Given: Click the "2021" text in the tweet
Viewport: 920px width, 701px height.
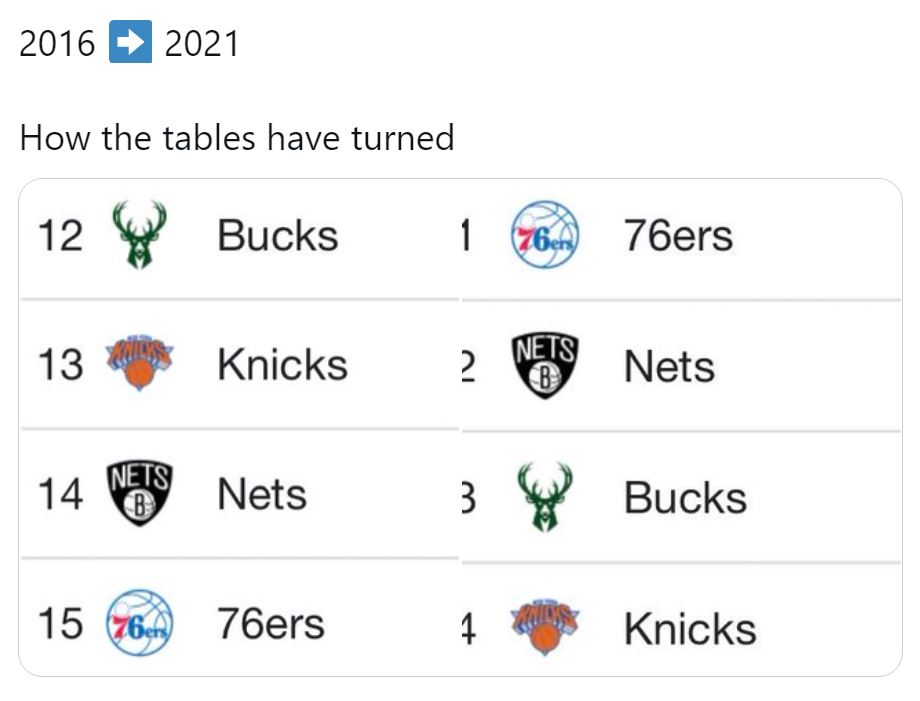Looking at the screenshot, I should [x=202, y=44].
